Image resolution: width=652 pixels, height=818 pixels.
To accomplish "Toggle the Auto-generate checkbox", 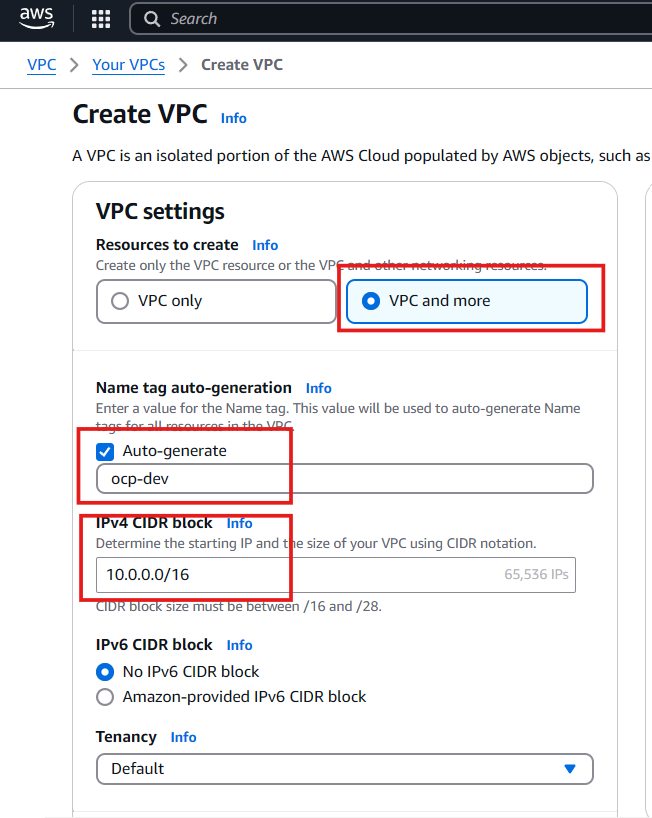I will pyautogui.click(x=105, y=451).
